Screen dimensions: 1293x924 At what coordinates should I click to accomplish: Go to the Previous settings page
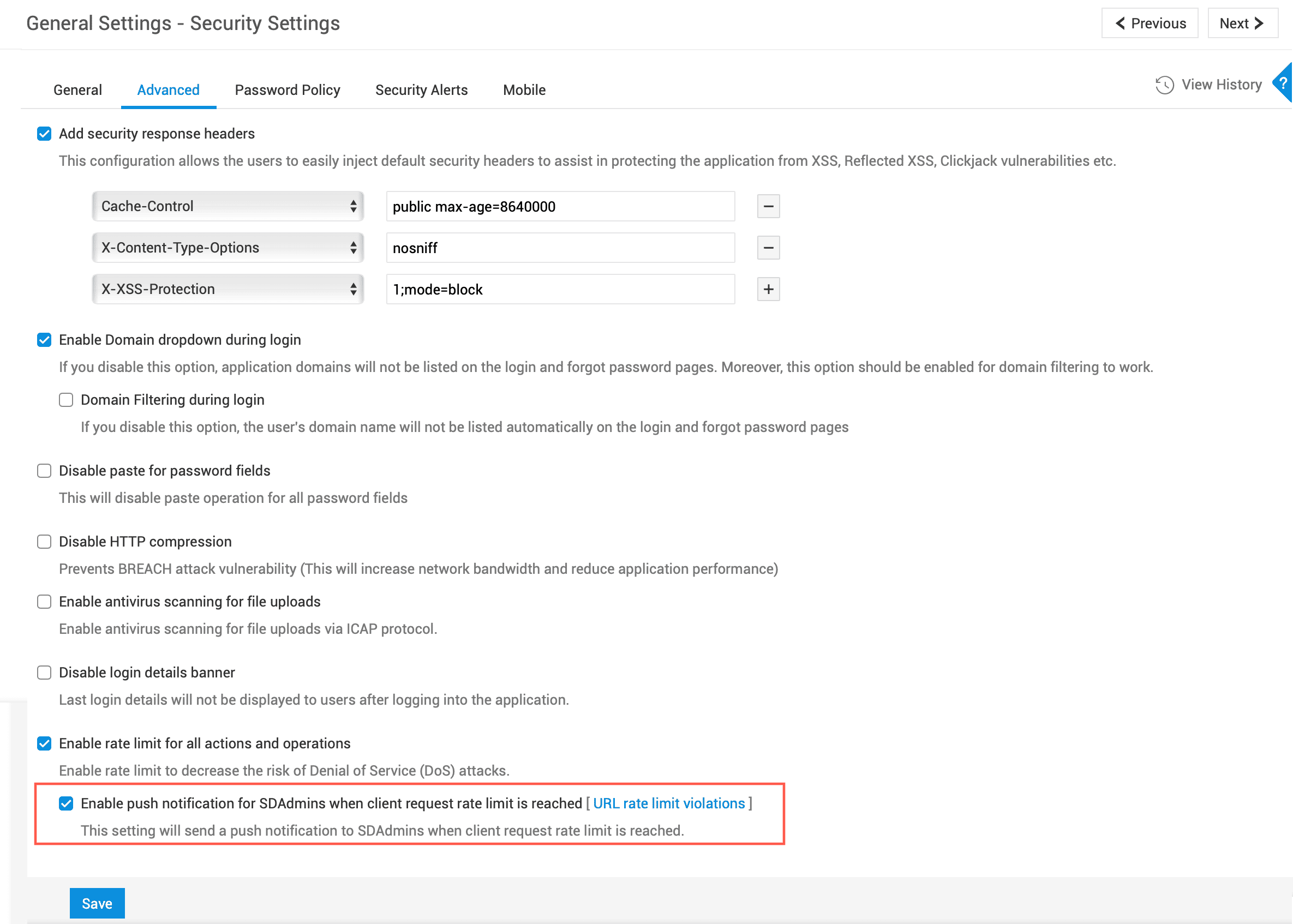coord(1150,23)
